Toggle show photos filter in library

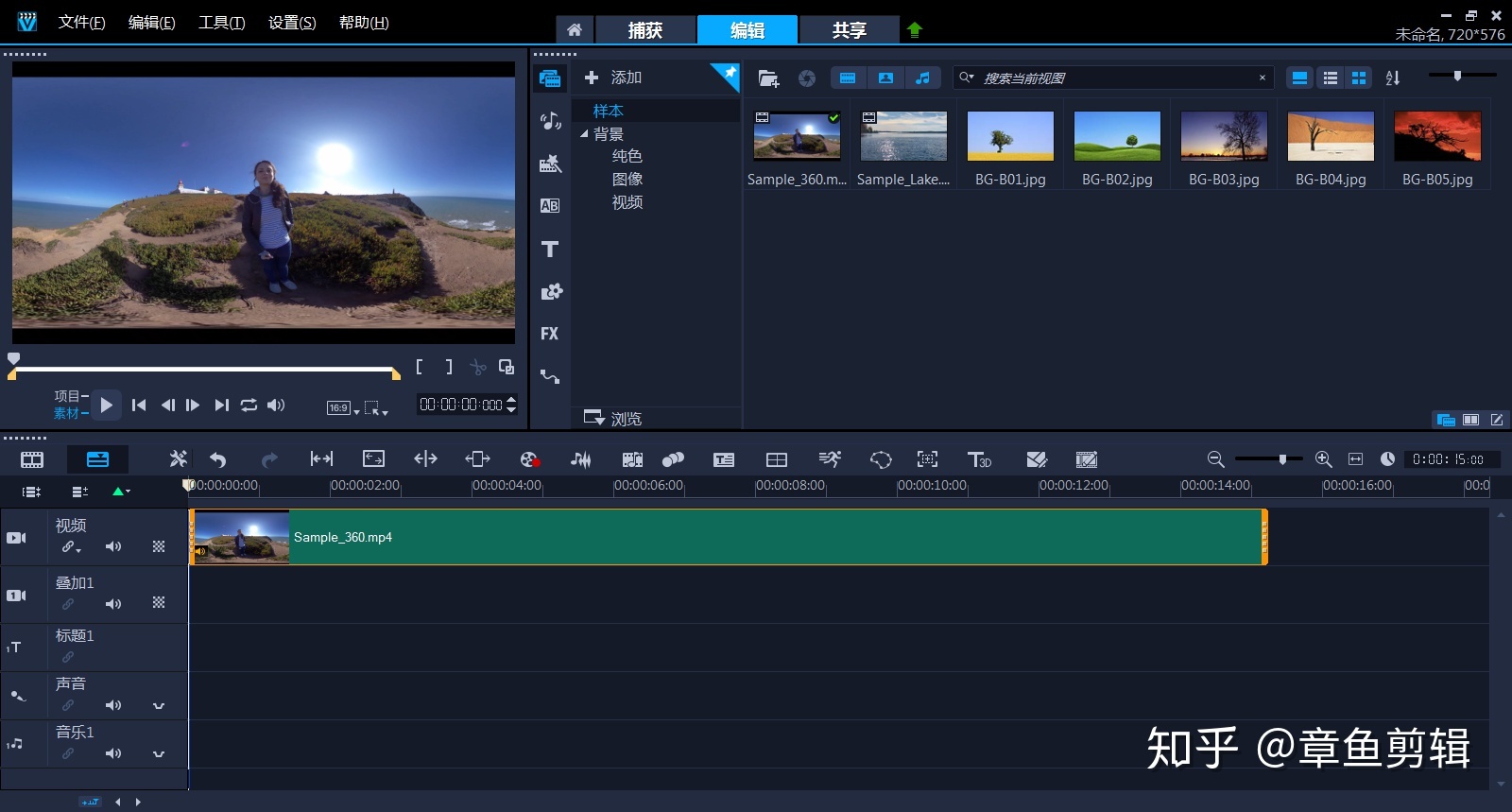[885, 78]
